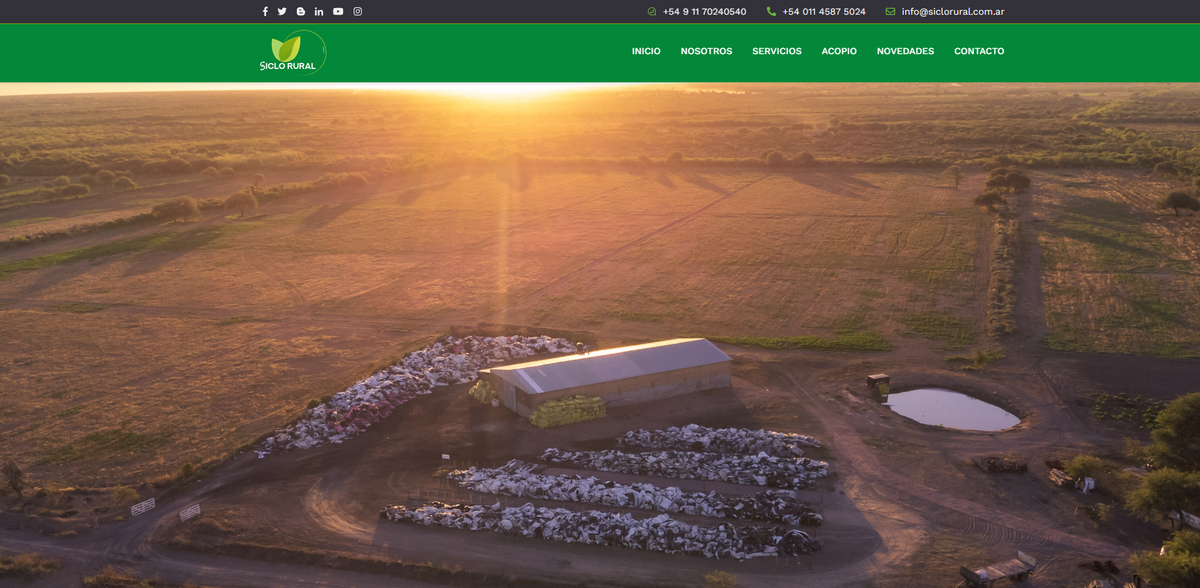
Task: Click the Blogger icon in the header
Action: click(301, 11)
